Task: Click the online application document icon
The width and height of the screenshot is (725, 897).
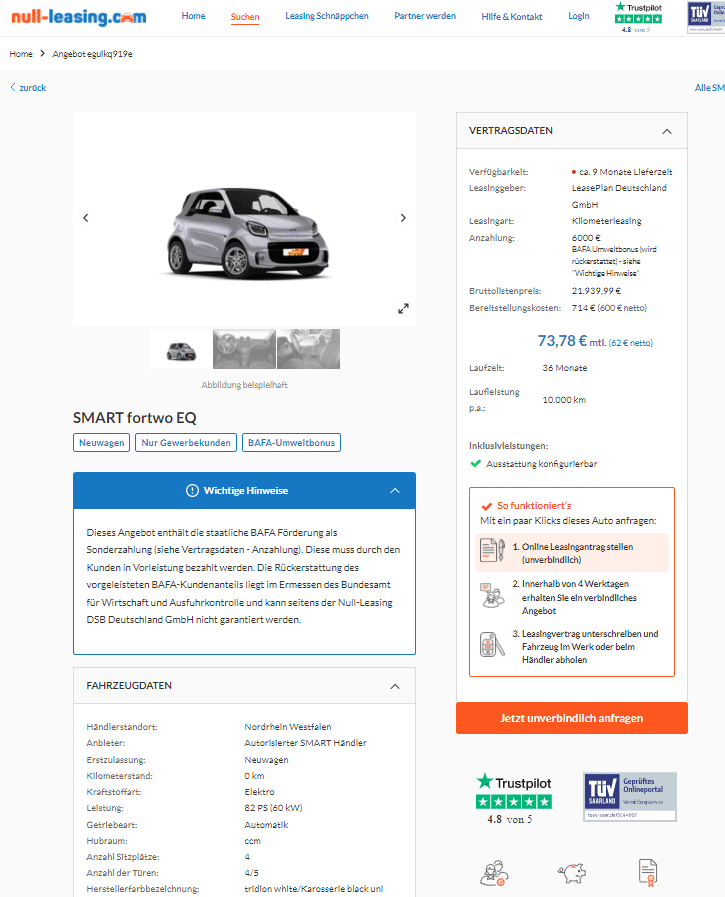Action: (492, 551)
